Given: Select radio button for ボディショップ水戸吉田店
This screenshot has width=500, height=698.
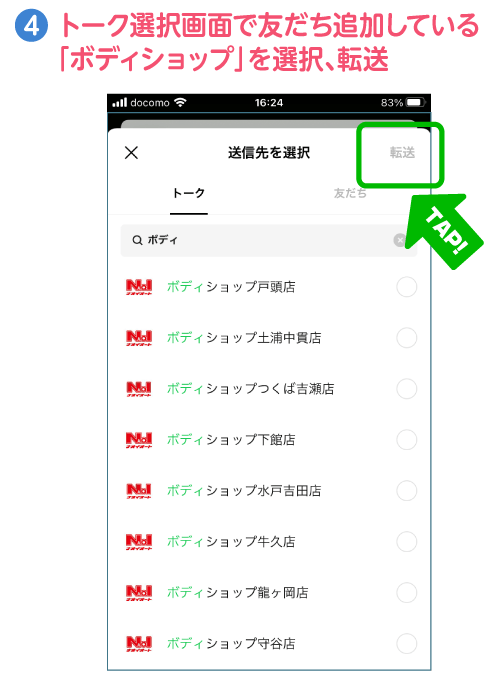Looking at the screenshot, I should pyautogui.click(x=407, y=491).
